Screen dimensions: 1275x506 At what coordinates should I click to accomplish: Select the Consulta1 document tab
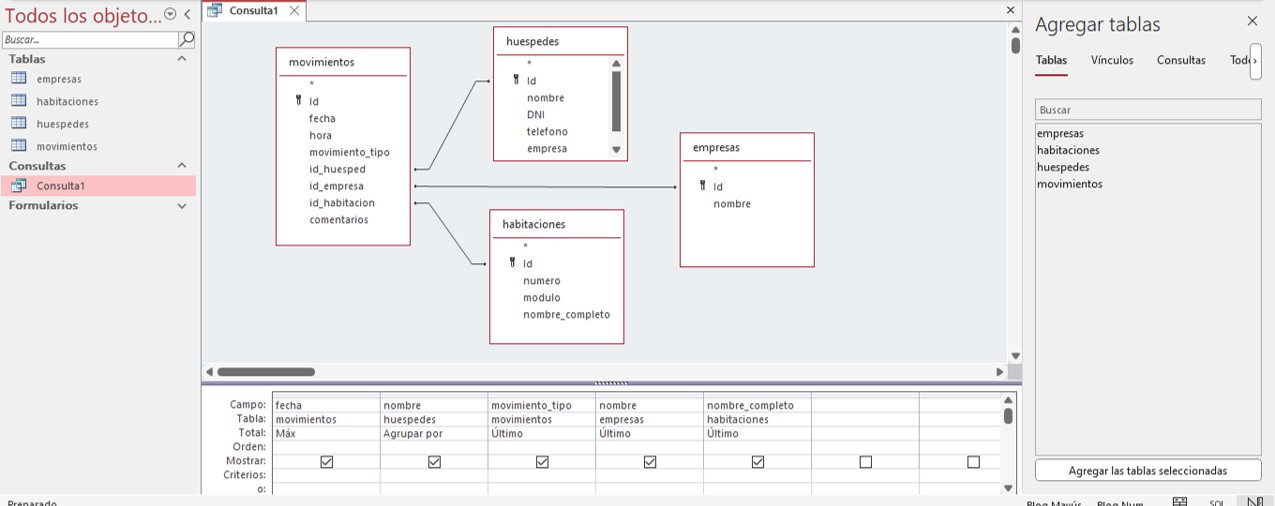[x=253, y=10]
